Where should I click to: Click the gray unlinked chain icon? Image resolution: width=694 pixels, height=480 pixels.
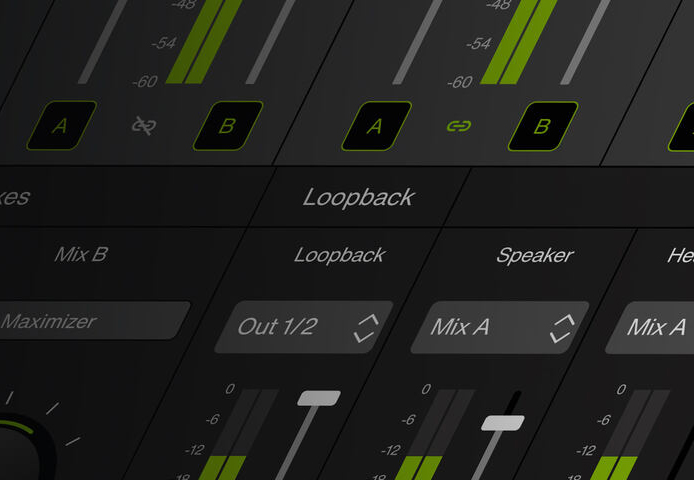[144, 126]
